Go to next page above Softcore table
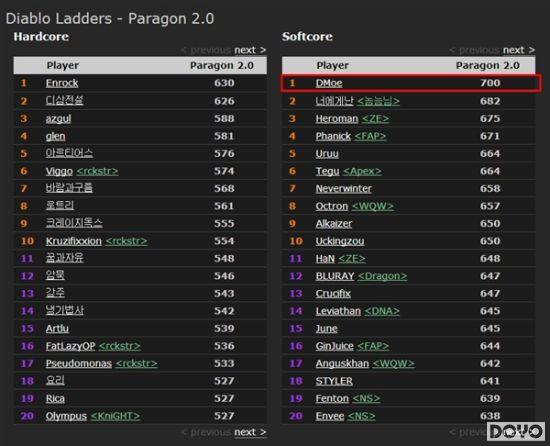The height and width of the screenshot is (446, 550). click(519, 50)
